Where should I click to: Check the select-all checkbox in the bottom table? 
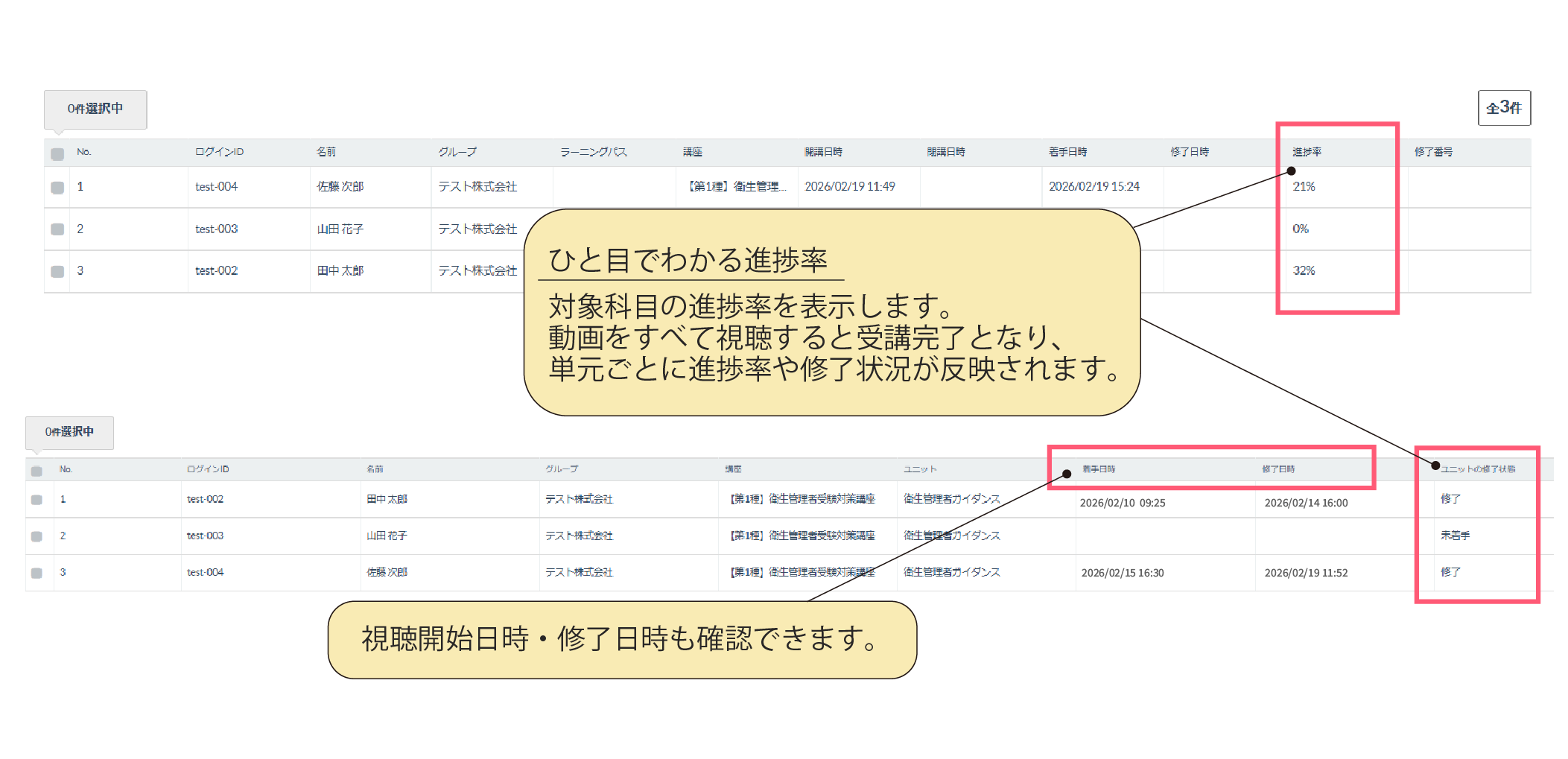click(37, 469)
